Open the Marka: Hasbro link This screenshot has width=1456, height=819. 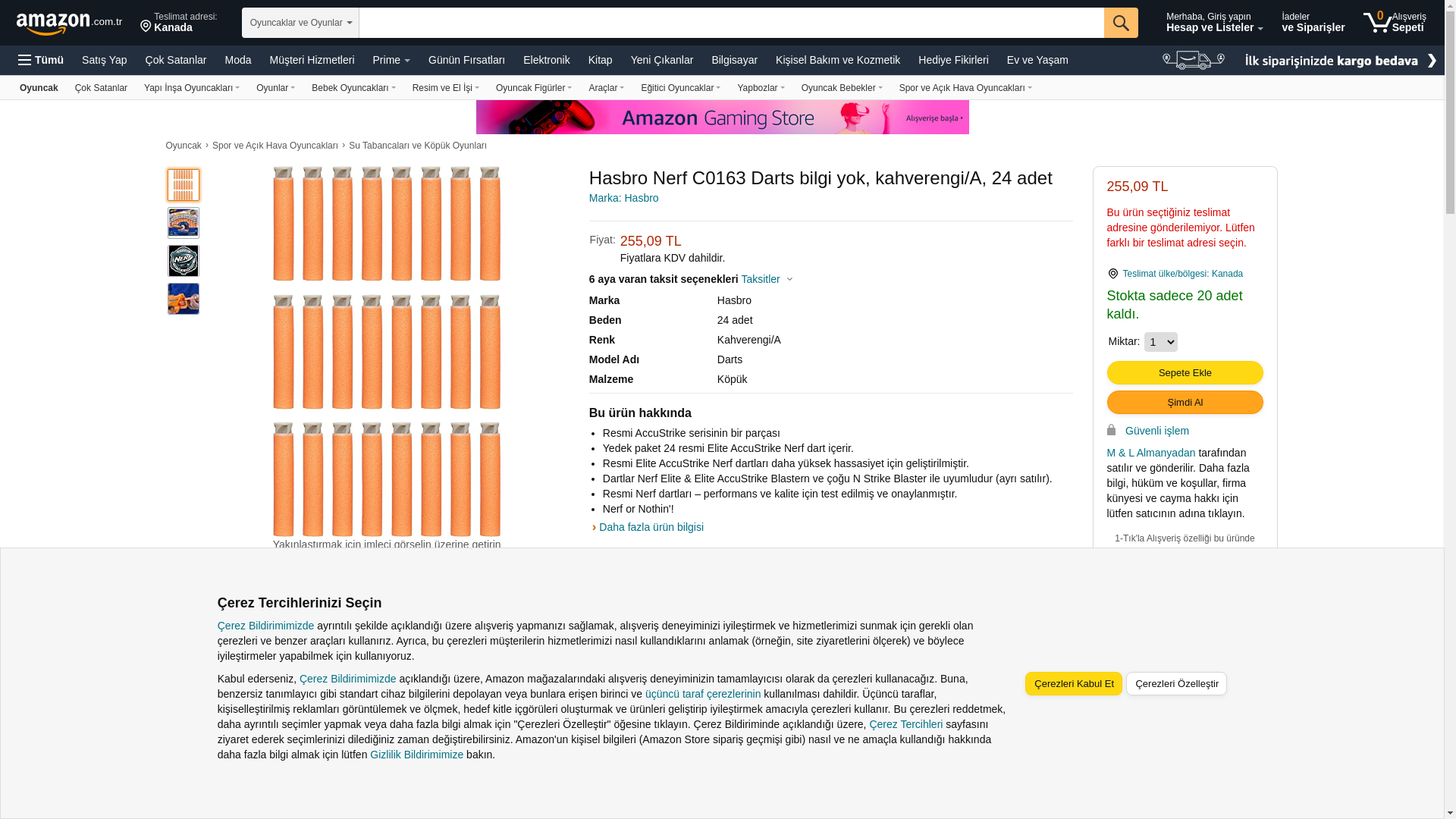623,198
